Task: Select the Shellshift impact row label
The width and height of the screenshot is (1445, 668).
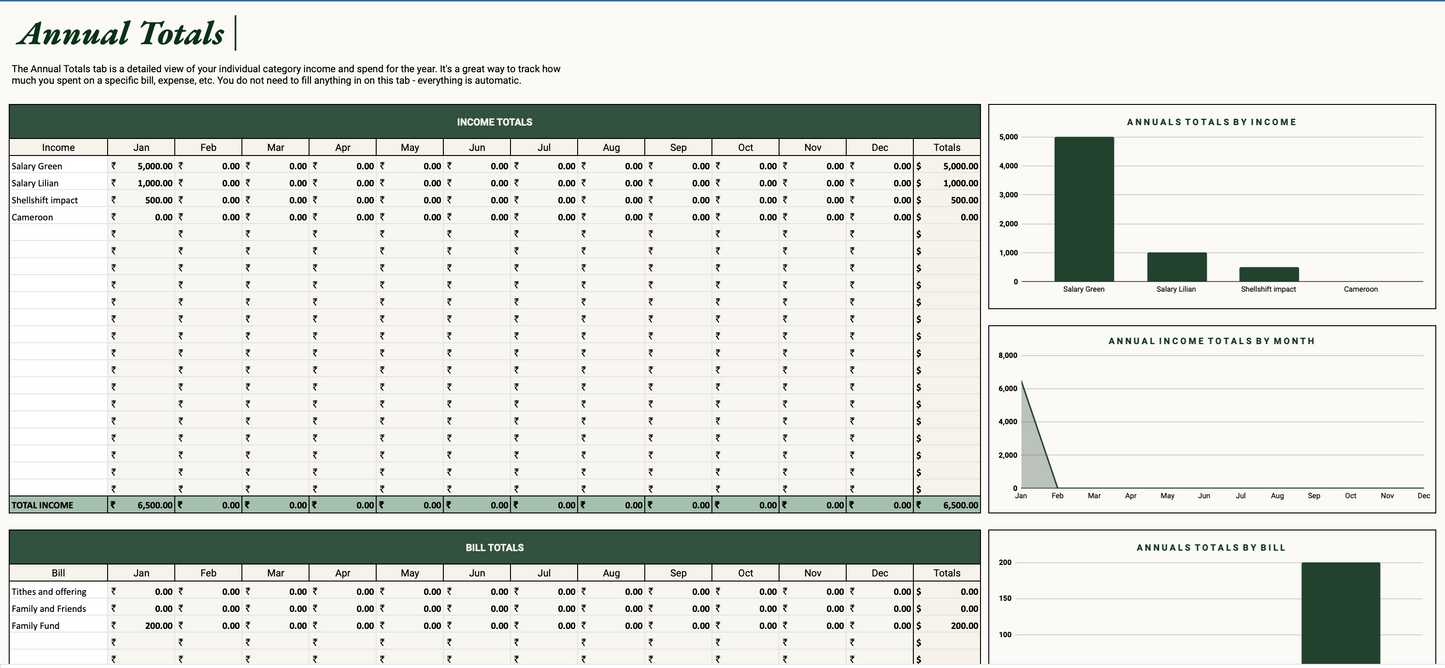Action: (44, 200)
